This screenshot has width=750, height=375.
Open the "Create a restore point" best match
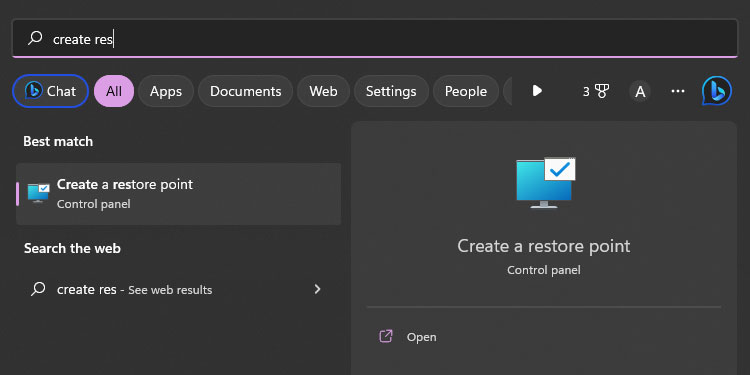click(178, 194)
